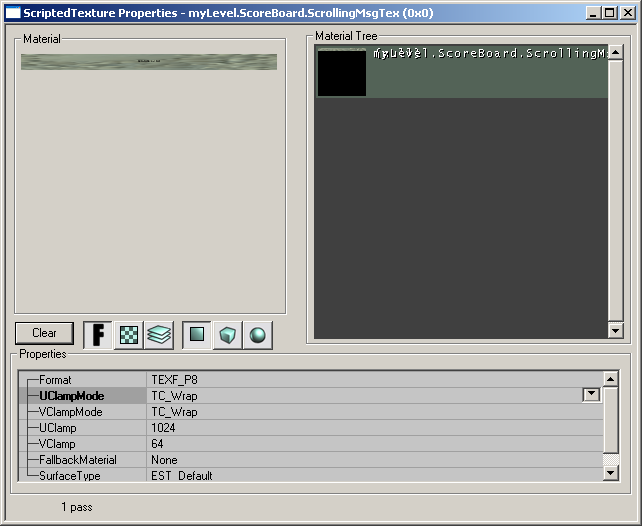The width and height of the screenshot is (642, 526).
Task: Select the UClamp property label
Action: click(58, 428)
